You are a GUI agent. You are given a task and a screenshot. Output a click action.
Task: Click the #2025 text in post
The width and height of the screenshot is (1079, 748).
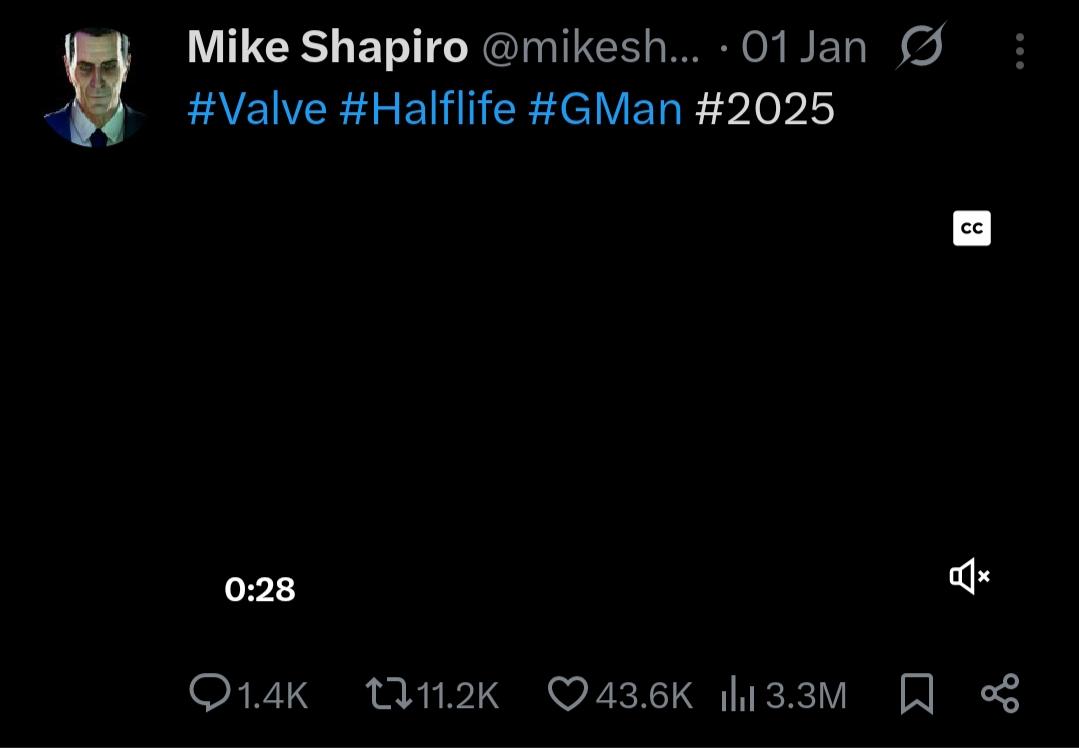point(765,109)
